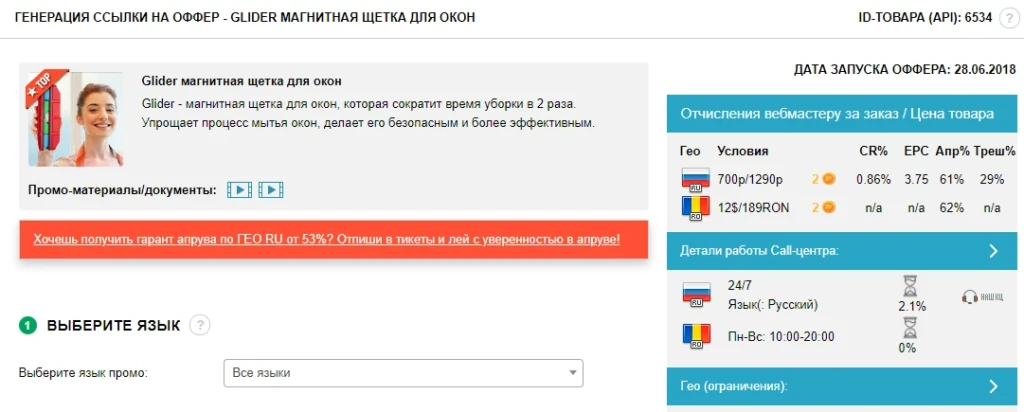Click Russian flag in Call-центра details
The image size is (1024, 412).
(695, 294)
